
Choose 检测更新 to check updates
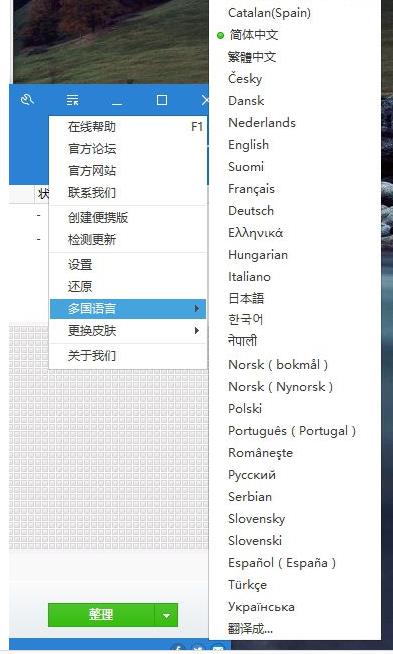[128, 240]
